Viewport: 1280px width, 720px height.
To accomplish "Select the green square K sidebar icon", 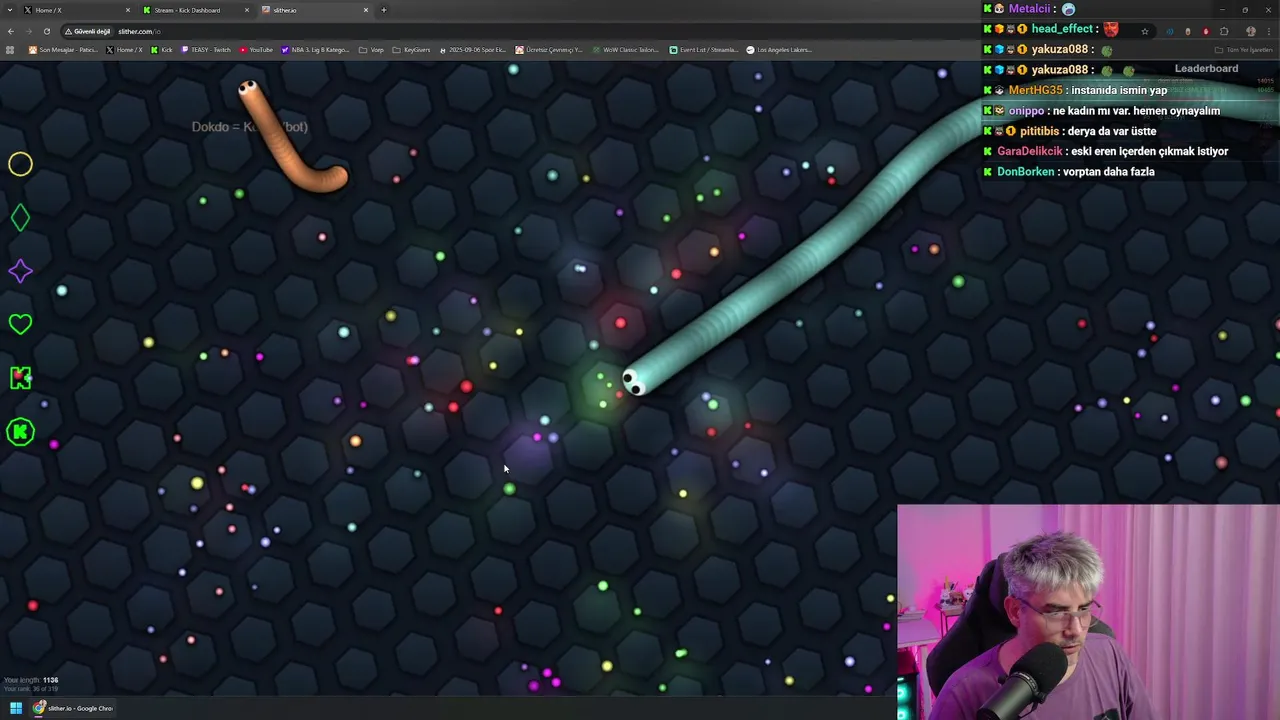I will click(20, 378).
